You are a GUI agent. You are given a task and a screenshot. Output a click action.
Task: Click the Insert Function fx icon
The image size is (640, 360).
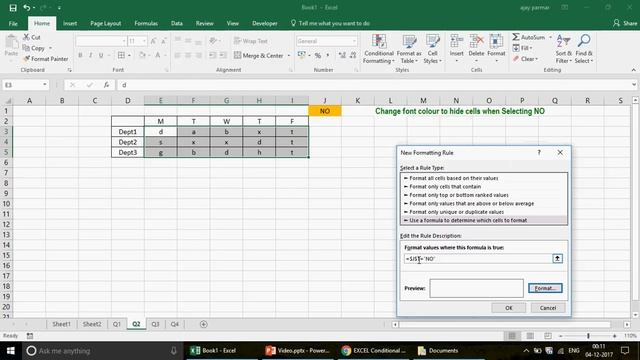point(107,85)
